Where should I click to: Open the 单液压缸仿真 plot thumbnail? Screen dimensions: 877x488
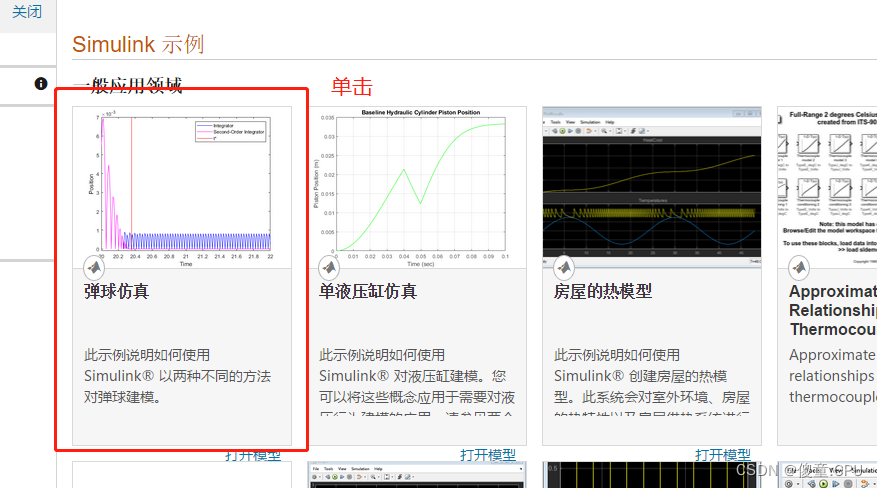tap(417, 187)
